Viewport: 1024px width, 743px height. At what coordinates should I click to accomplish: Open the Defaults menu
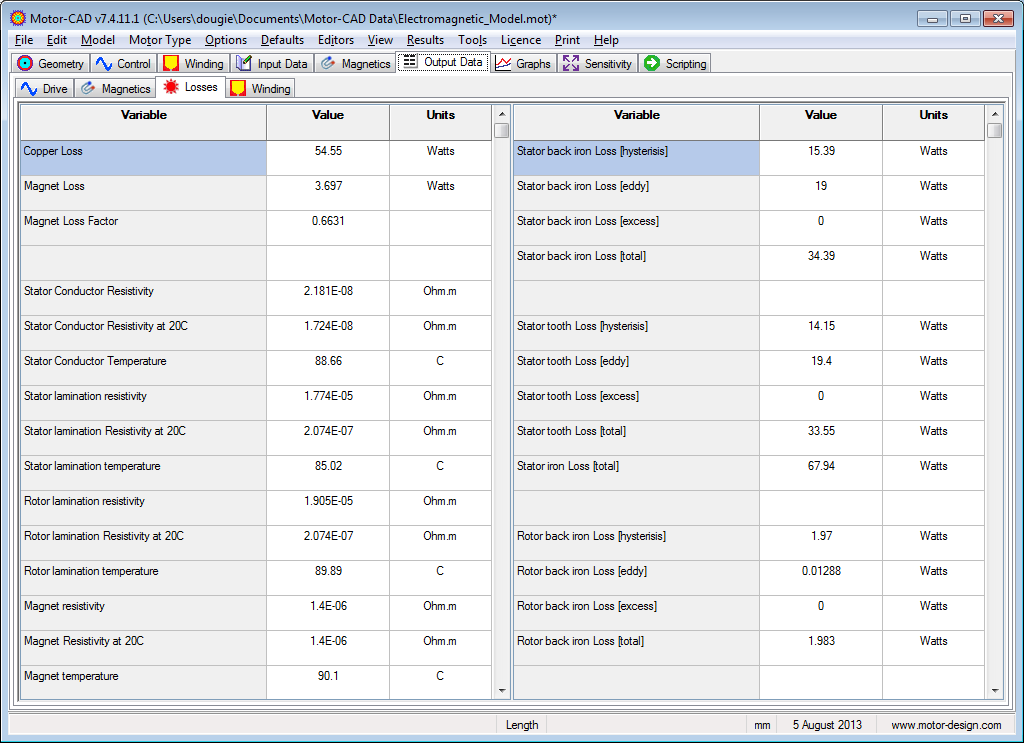pyautogui.click(x=282, y=40)
